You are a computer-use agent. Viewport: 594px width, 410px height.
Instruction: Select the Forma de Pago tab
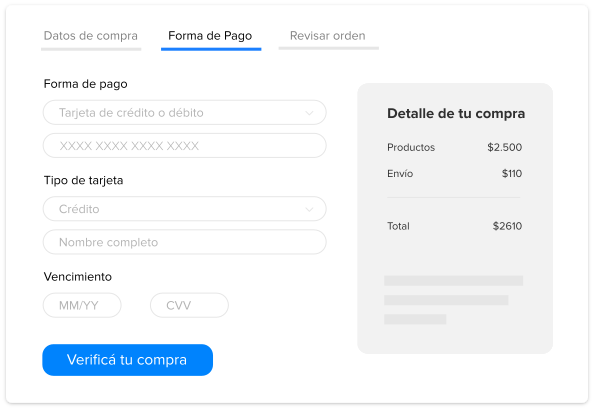[211, 36]
